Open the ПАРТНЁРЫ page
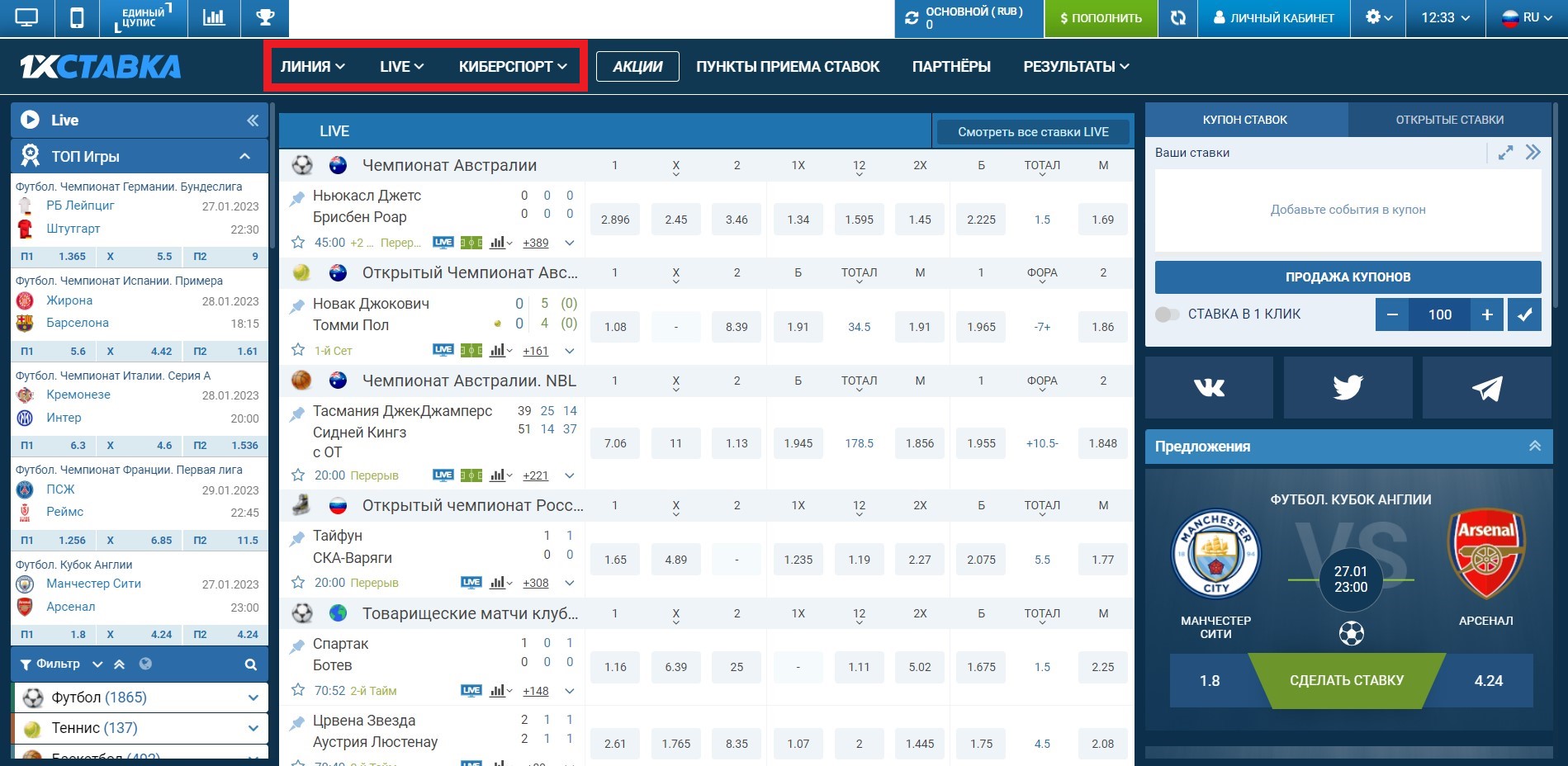 [x=951, y=67]
